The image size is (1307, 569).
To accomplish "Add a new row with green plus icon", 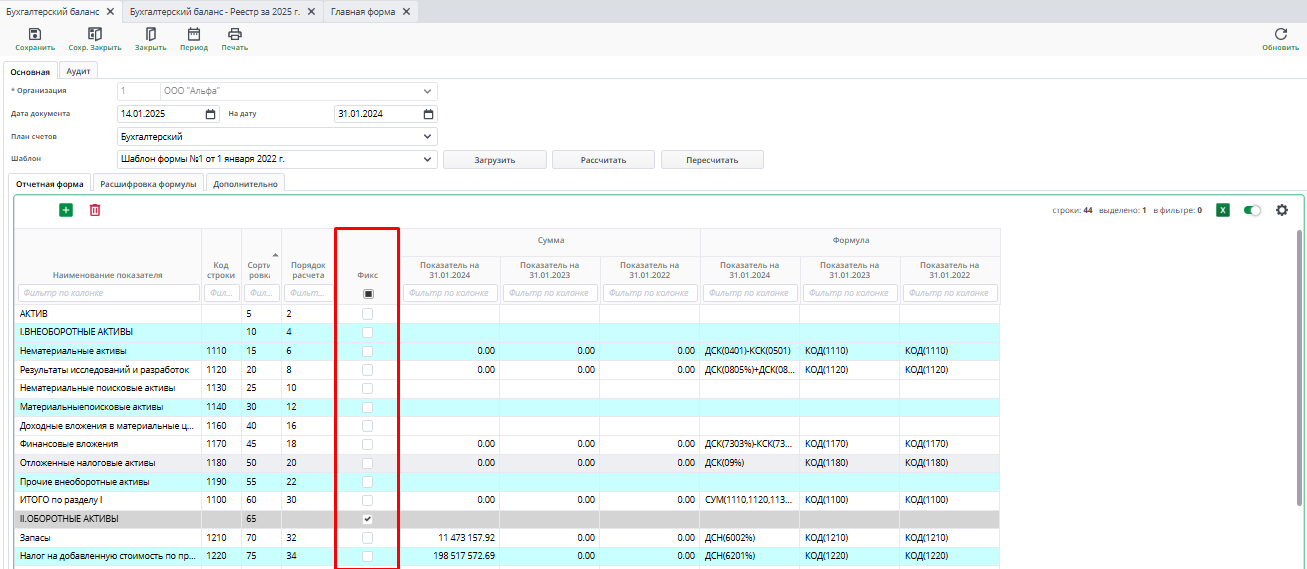I will [x=66, y=210].
